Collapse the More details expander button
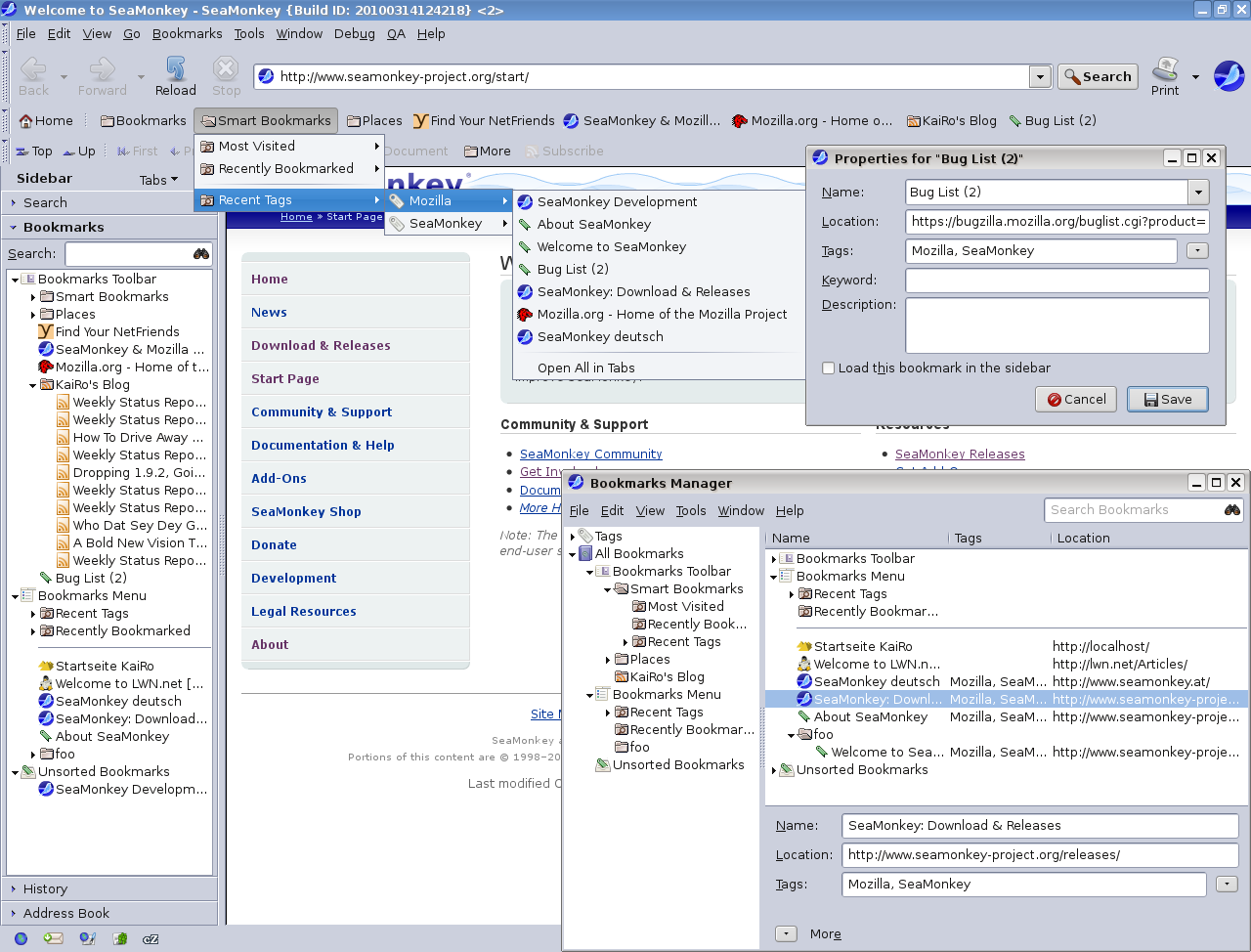This screenshot has height=952, width=1251. click(x=786, y=933)
